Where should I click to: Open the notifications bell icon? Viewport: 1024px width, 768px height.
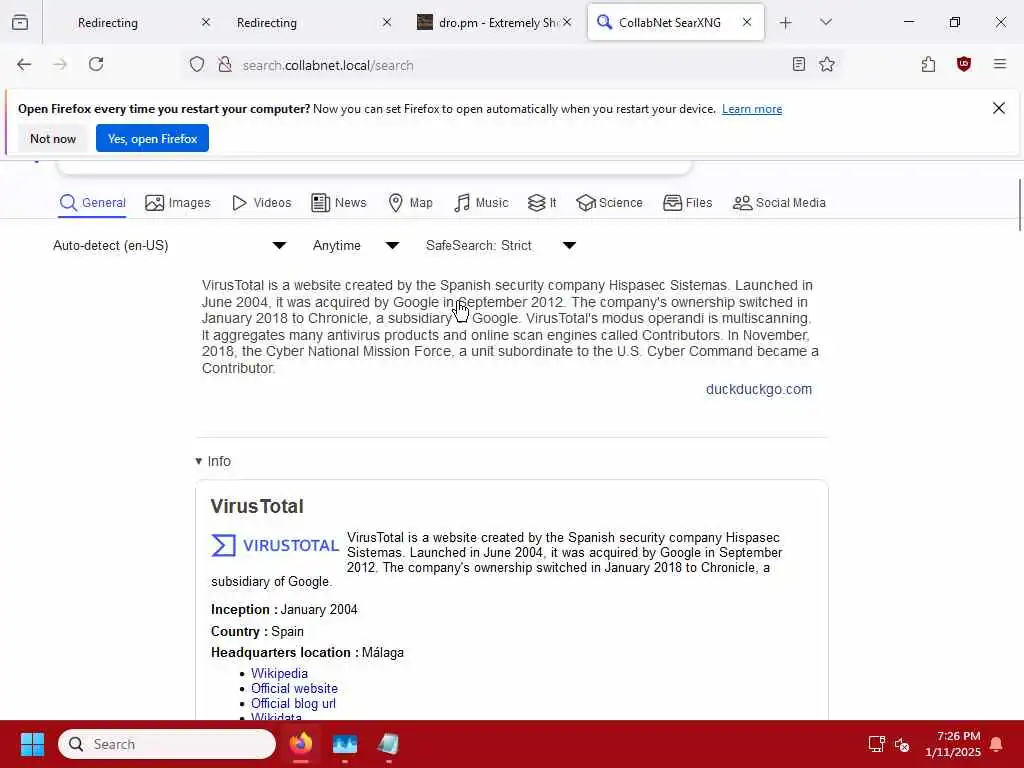996,744
